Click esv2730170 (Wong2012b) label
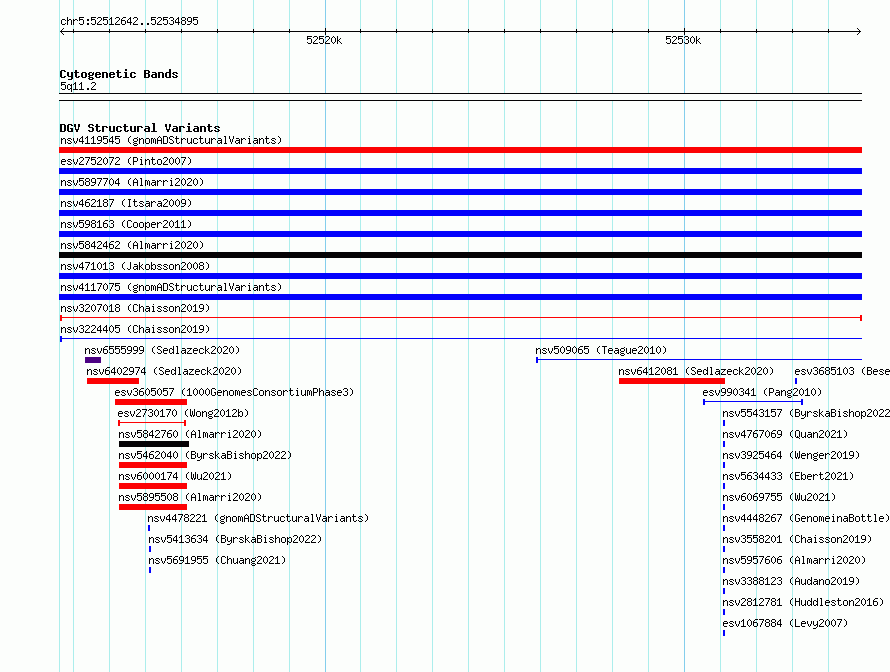890x672 pixels. tap(183, 413)
